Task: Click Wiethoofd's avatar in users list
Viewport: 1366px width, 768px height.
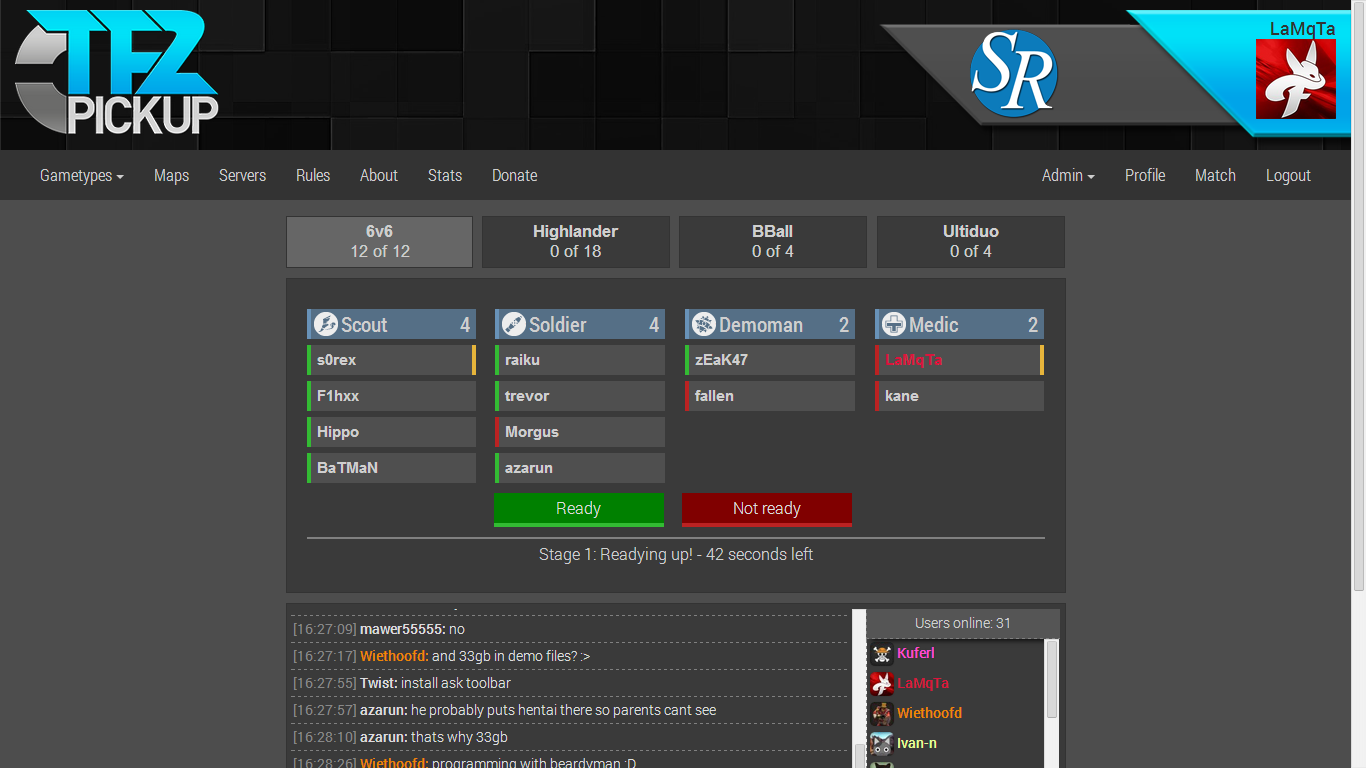Action: coord(882,714)
